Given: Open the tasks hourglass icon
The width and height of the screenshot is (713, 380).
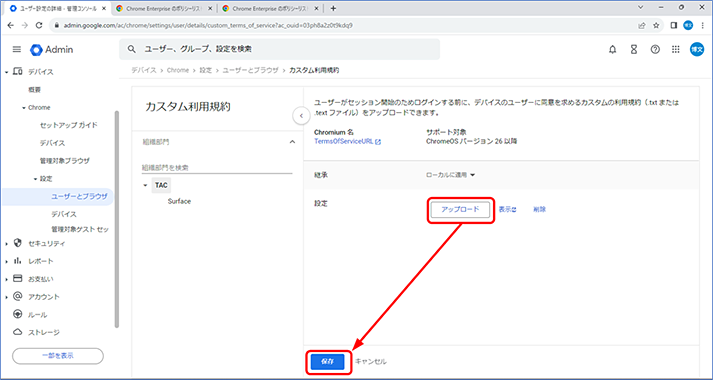Looking at the screenshot, I should 634,50.
